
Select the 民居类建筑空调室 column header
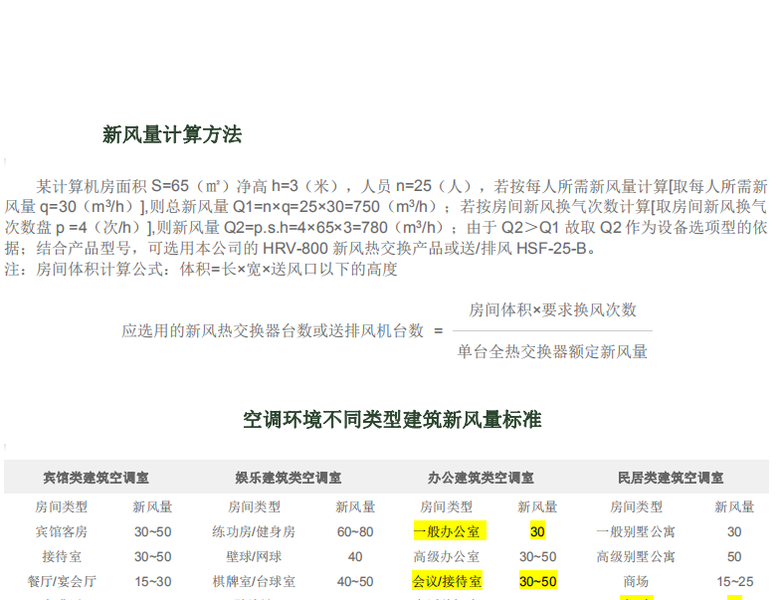tap(671, 479)
